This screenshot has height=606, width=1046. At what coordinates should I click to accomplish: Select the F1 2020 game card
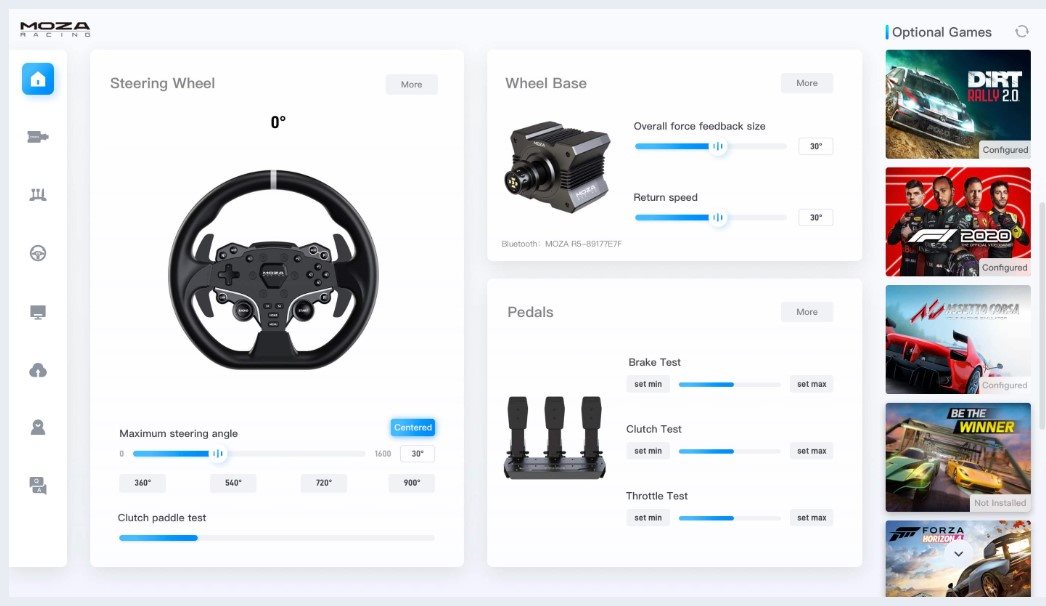pyautogui.click(x=958, y=222)
